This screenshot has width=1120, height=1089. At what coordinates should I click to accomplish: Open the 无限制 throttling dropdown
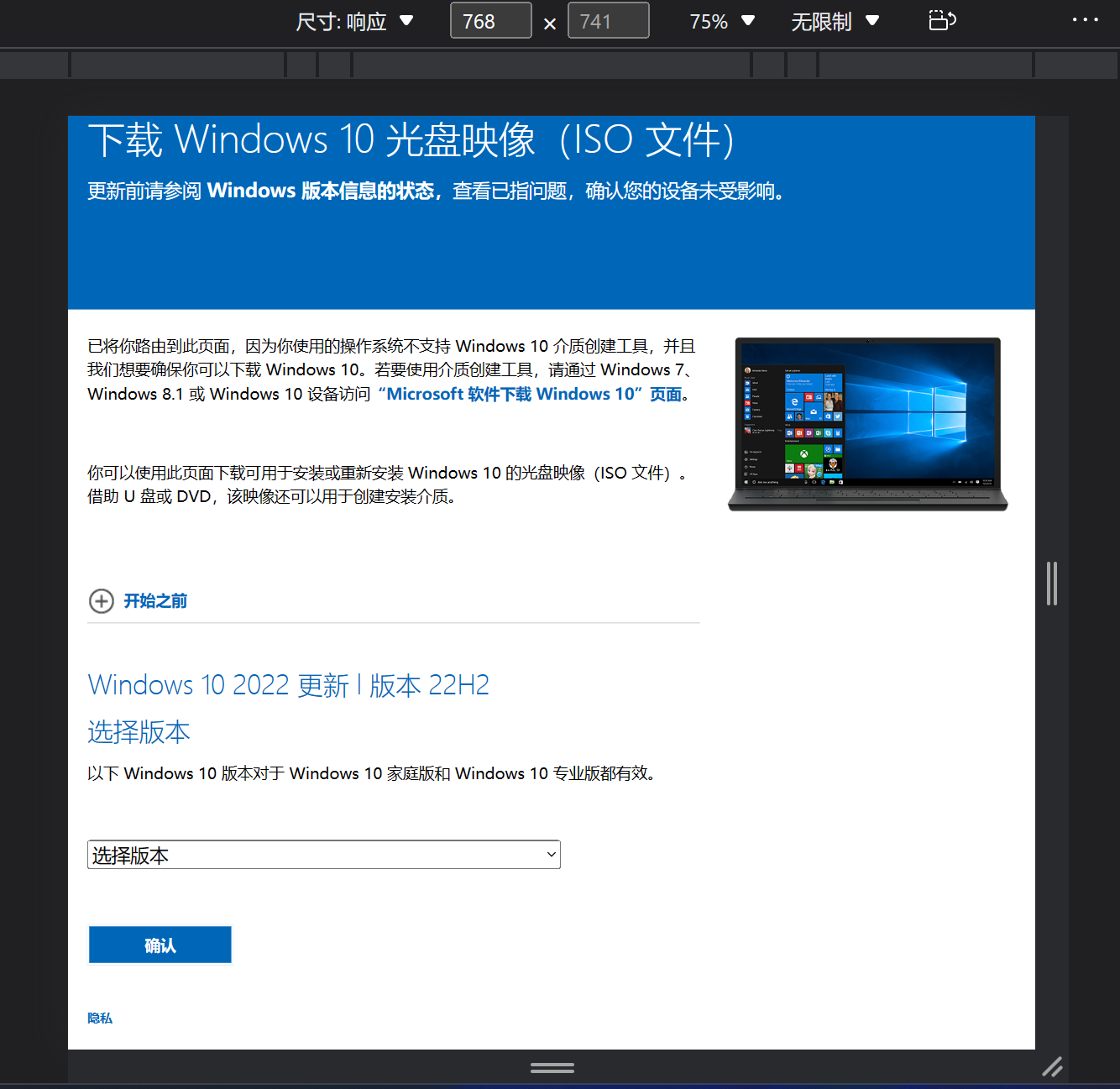835,21
